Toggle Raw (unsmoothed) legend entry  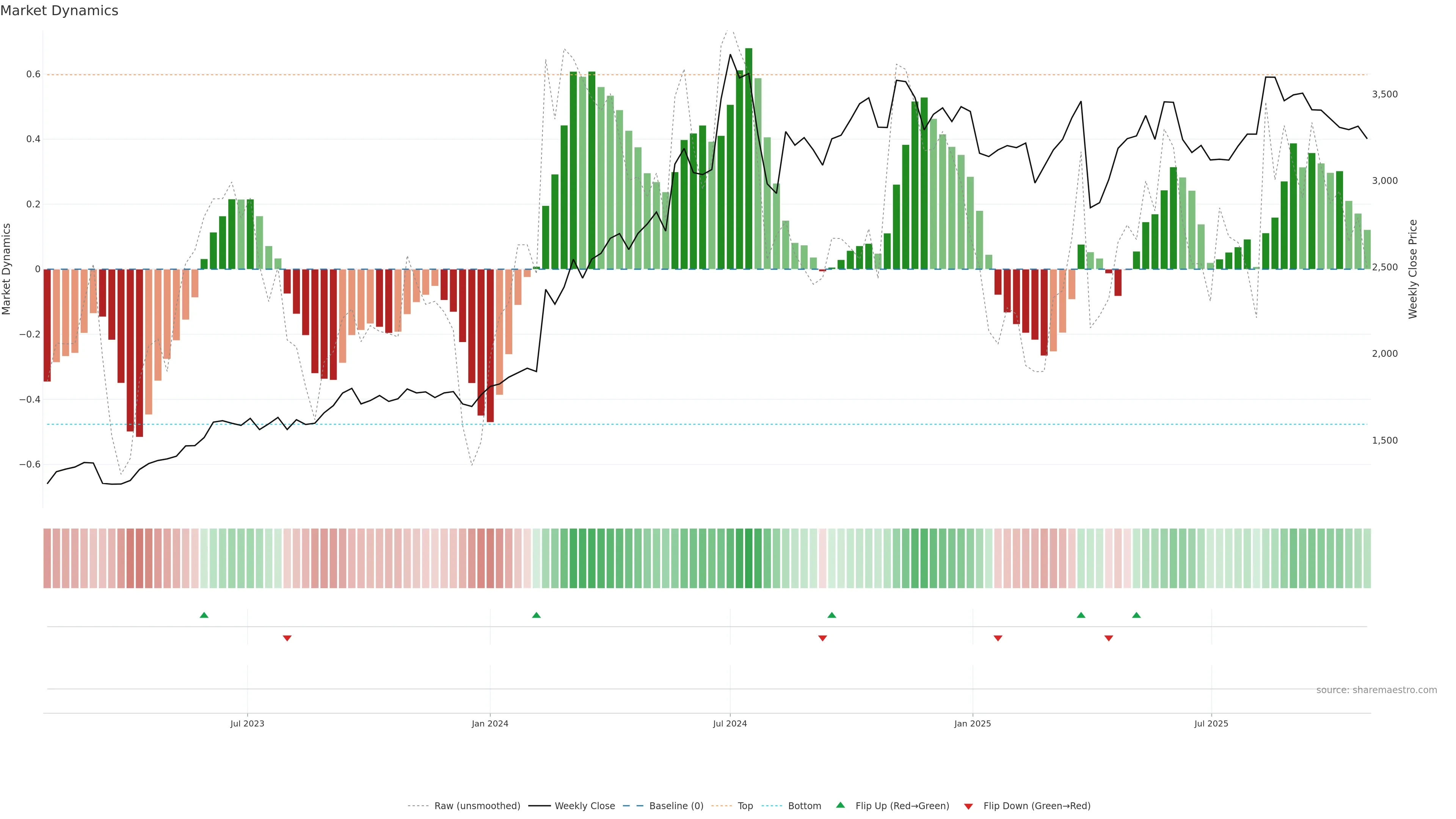[477, 806]
